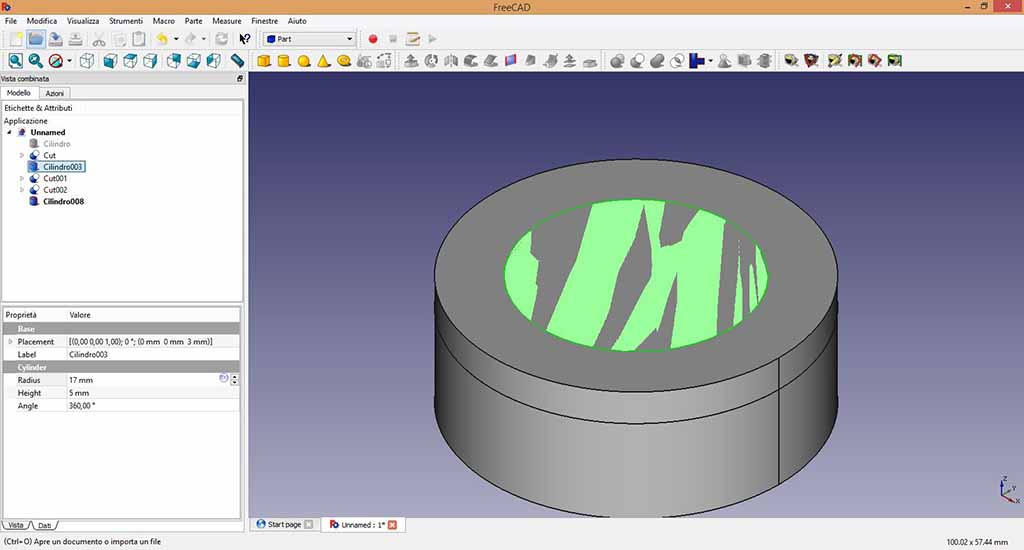Select the greyed Cilindro tree item

coord(57,144)
